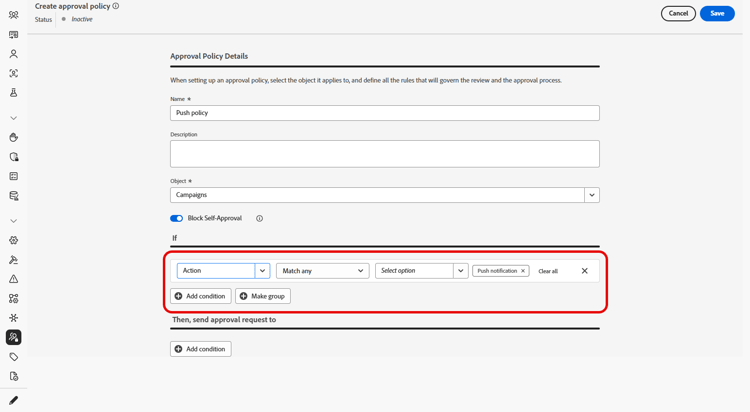Open the tags icon in the sidebar
Screen dimensions: 750x412
click(14, 357)
